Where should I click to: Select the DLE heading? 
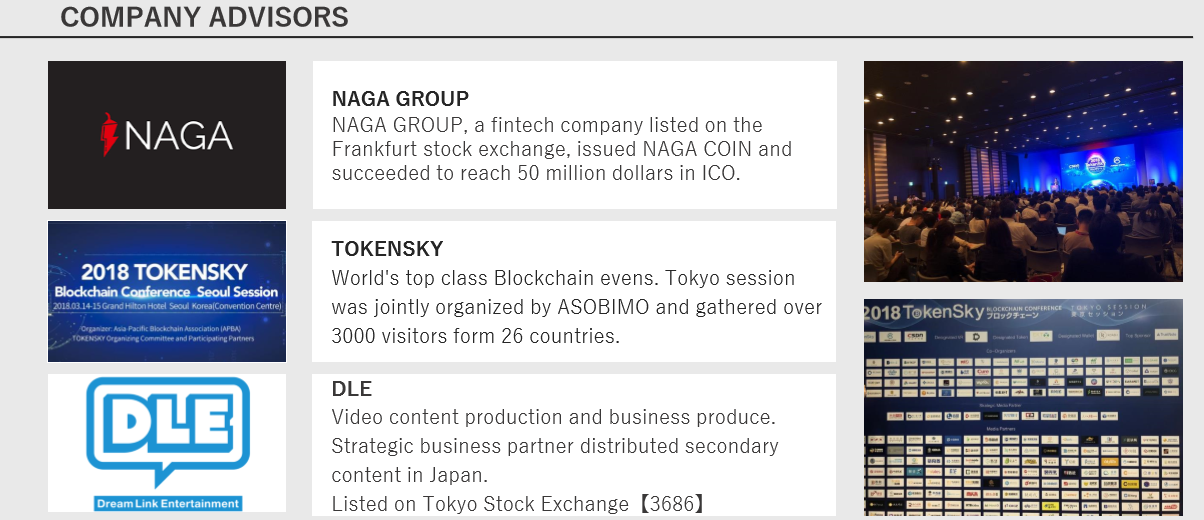pyautogui.click(x=351, y=389)
